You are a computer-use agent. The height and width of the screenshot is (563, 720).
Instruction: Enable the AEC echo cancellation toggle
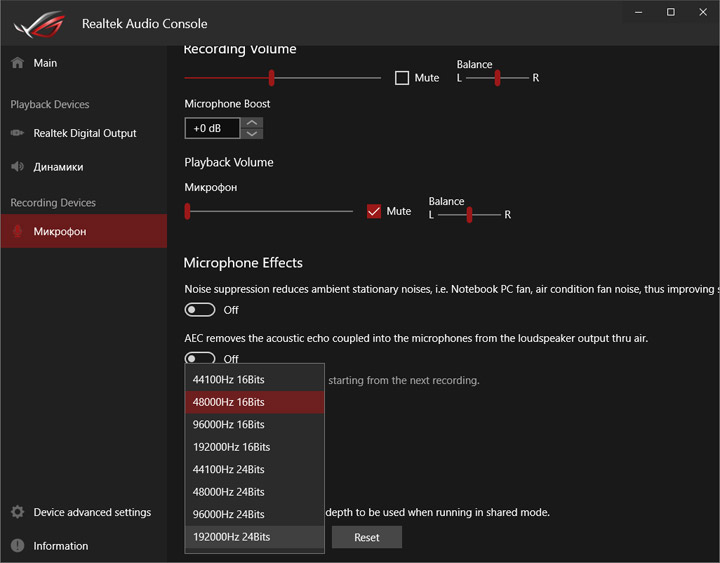tap(200, 358)
